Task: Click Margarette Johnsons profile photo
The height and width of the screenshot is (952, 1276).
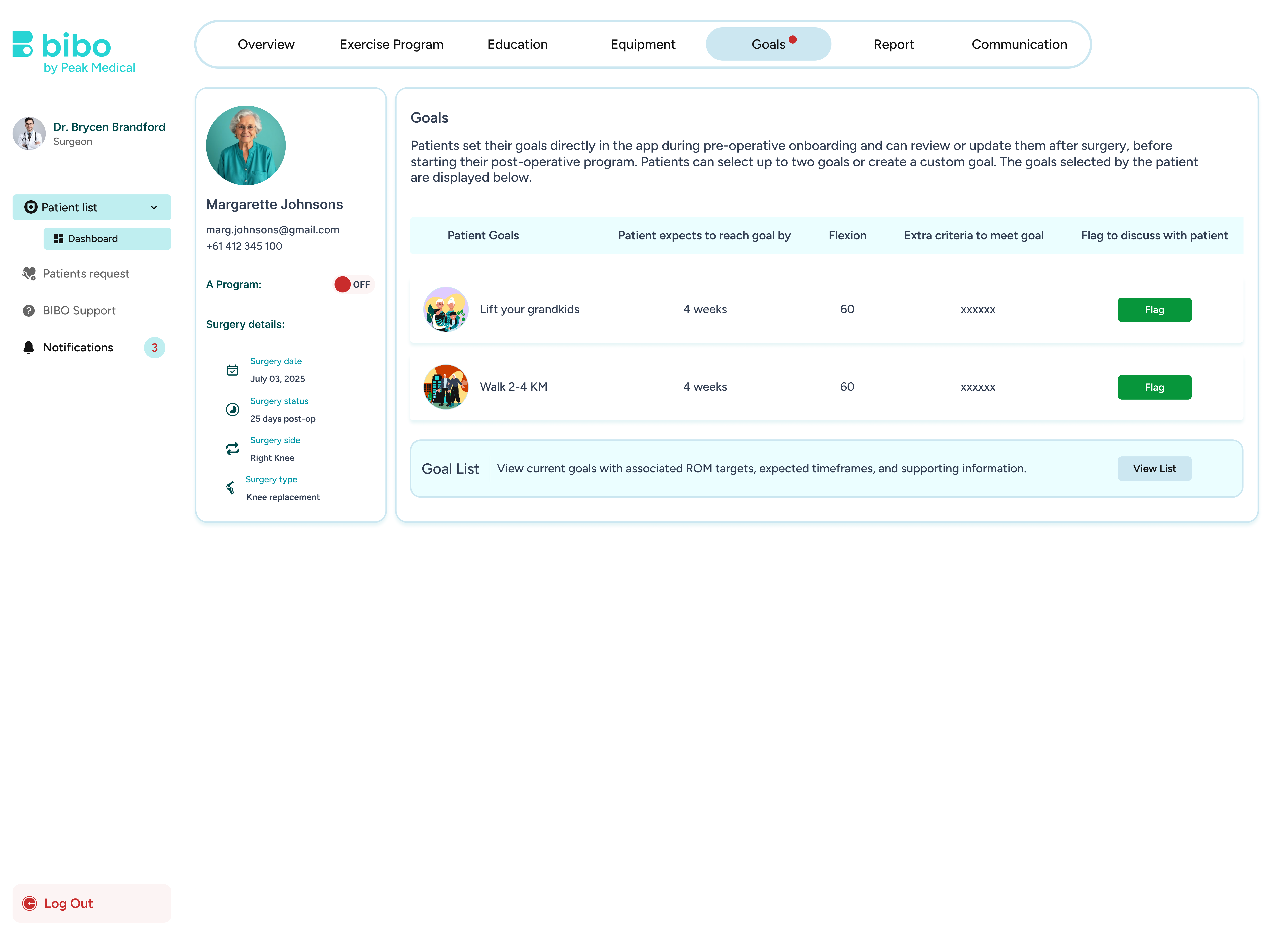Action: click(246, 145)
